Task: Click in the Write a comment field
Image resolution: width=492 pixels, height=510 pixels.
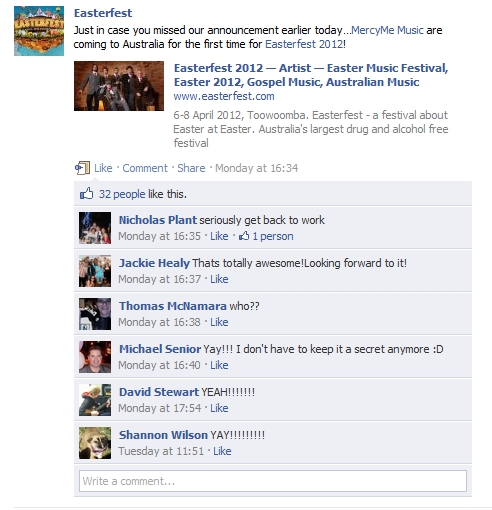Action: 273,481
